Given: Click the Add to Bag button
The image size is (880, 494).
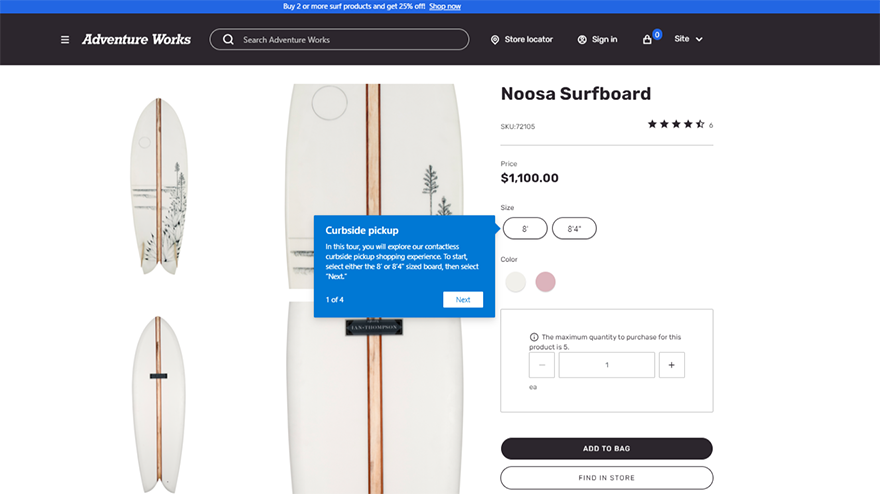Looking at the screenshot, I should click(x=606, y=448).
